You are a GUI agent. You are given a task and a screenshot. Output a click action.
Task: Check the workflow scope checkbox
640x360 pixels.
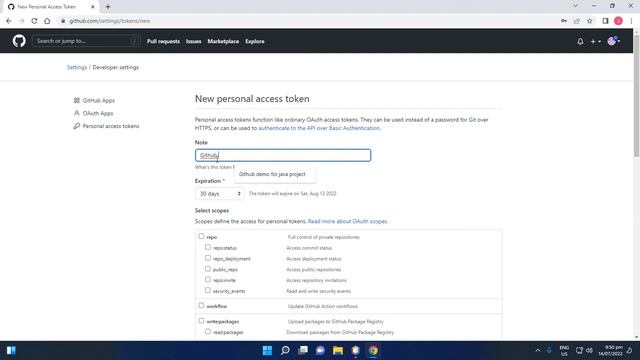(x=201, y=305)
